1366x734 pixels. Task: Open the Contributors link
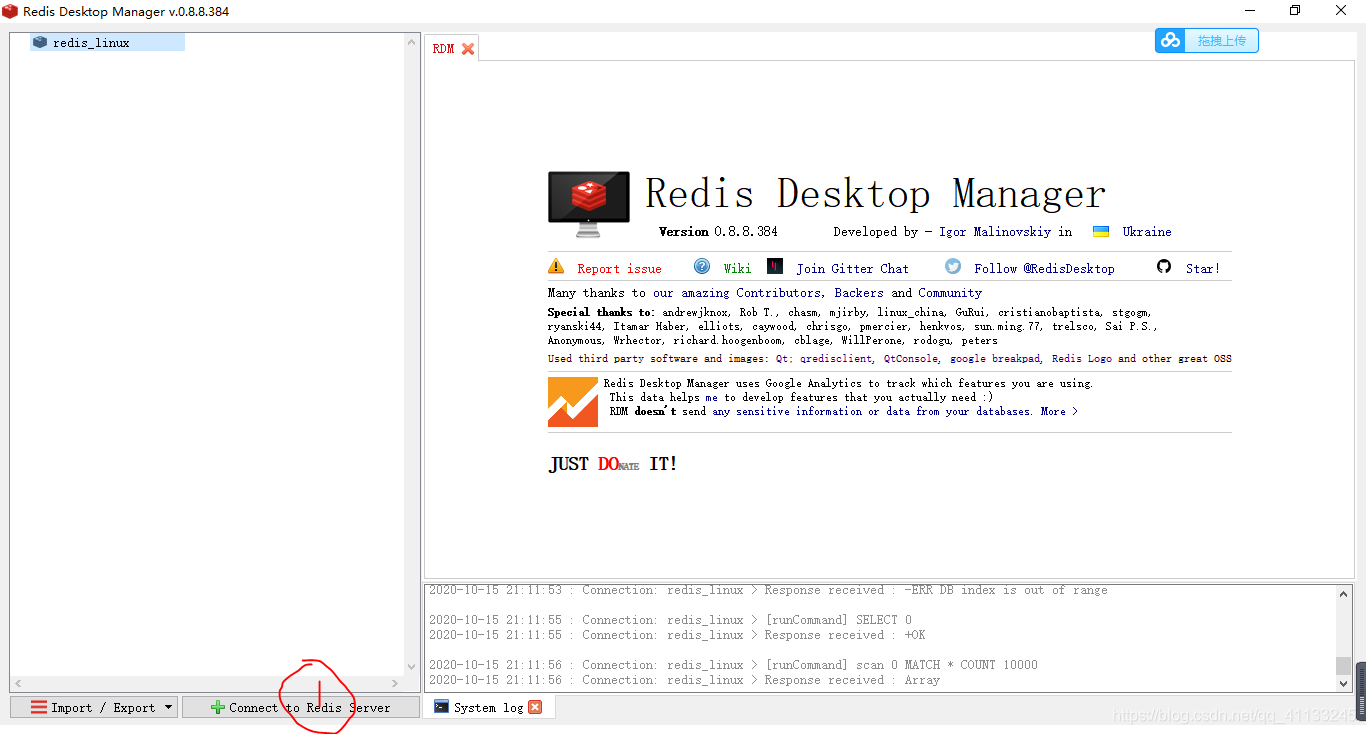coord(778,293)
